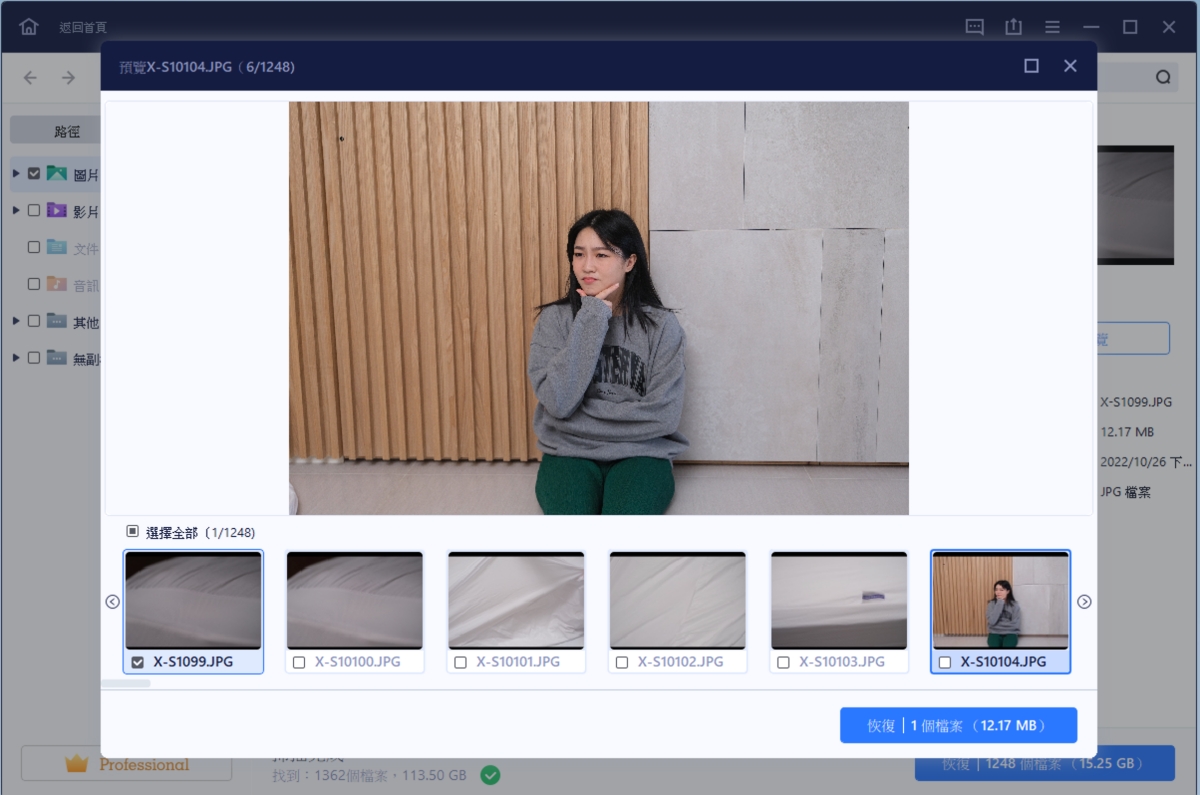This screenshot has height=795, width=1200.
Task: Select the 路徑 tab
Action: click(x=66, y=130)
